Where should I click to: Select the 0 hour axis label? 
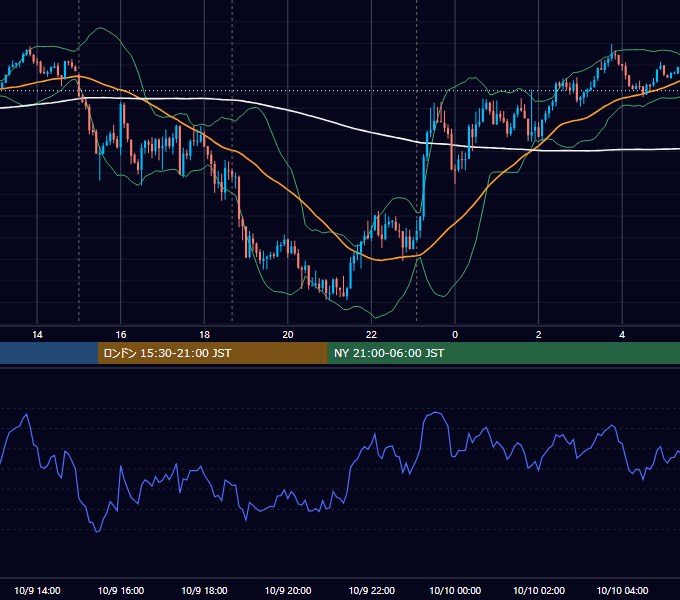point(455,335)
